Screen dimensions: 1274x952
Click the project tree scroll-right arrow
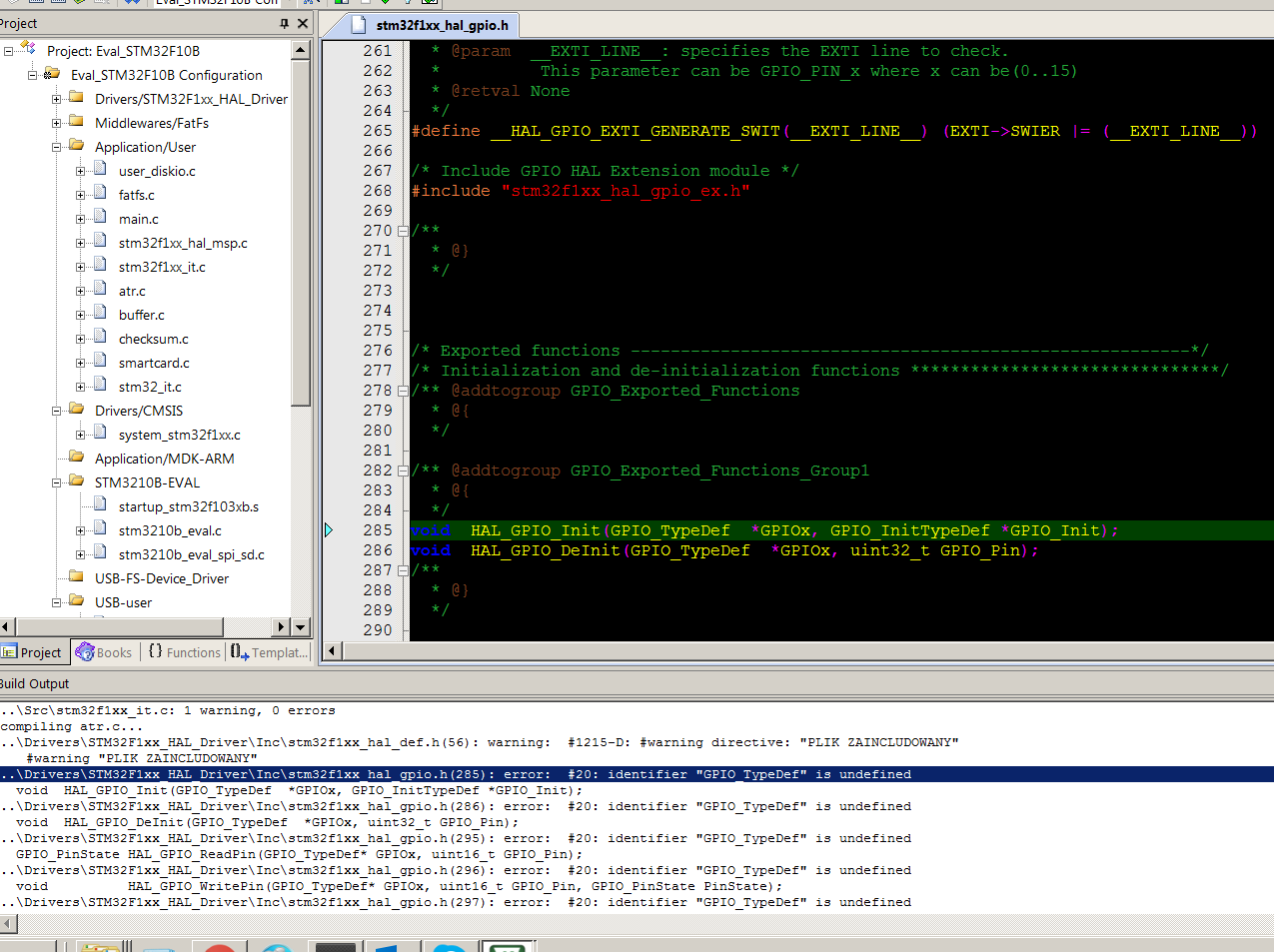282,627
